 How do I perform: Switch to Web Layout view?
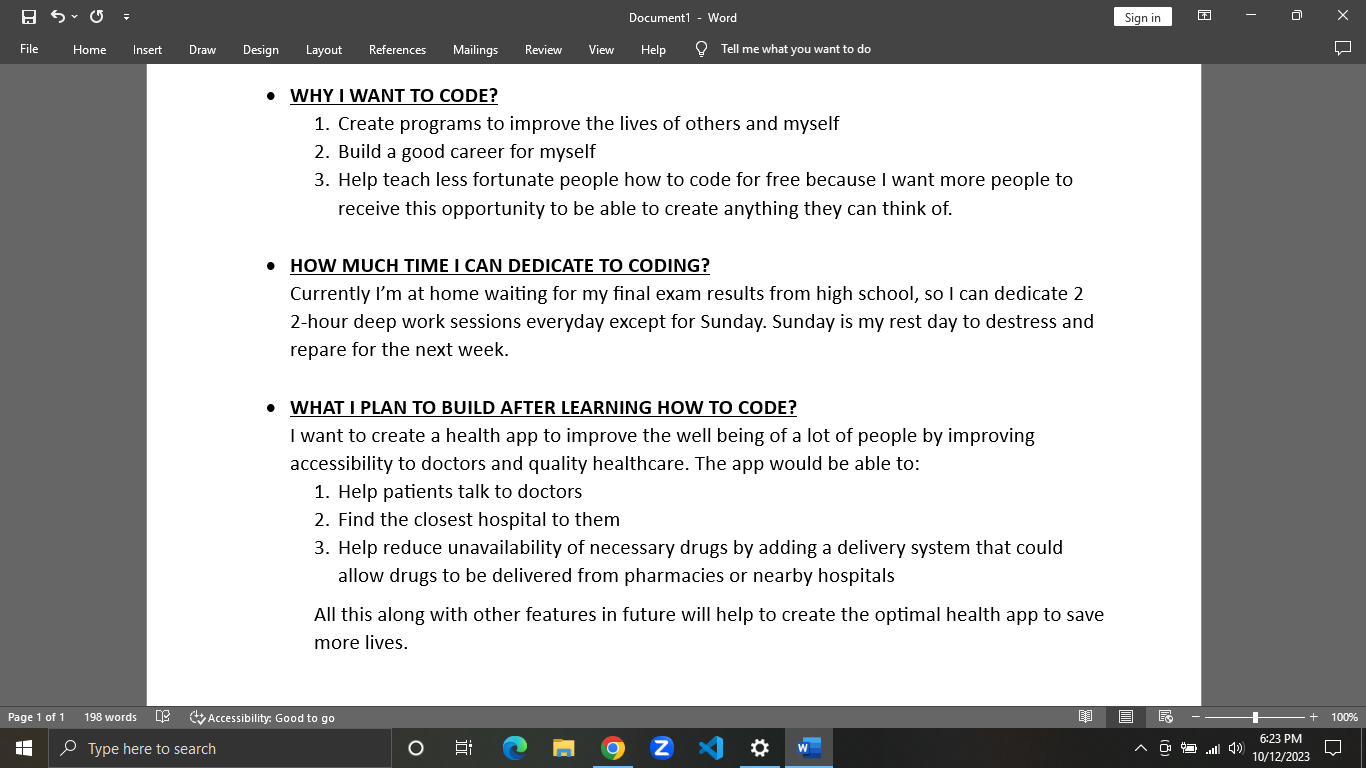(x=1166, y=717)
